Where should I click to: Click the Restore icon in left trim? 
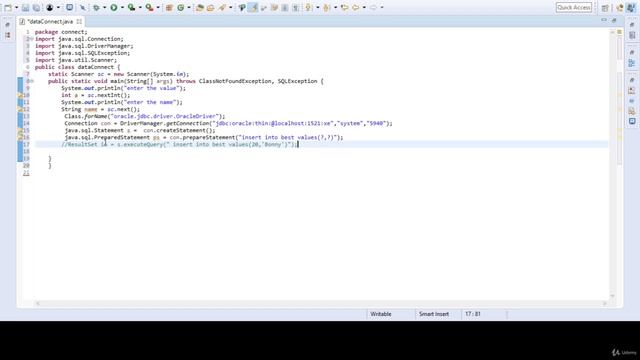point(8,25)
